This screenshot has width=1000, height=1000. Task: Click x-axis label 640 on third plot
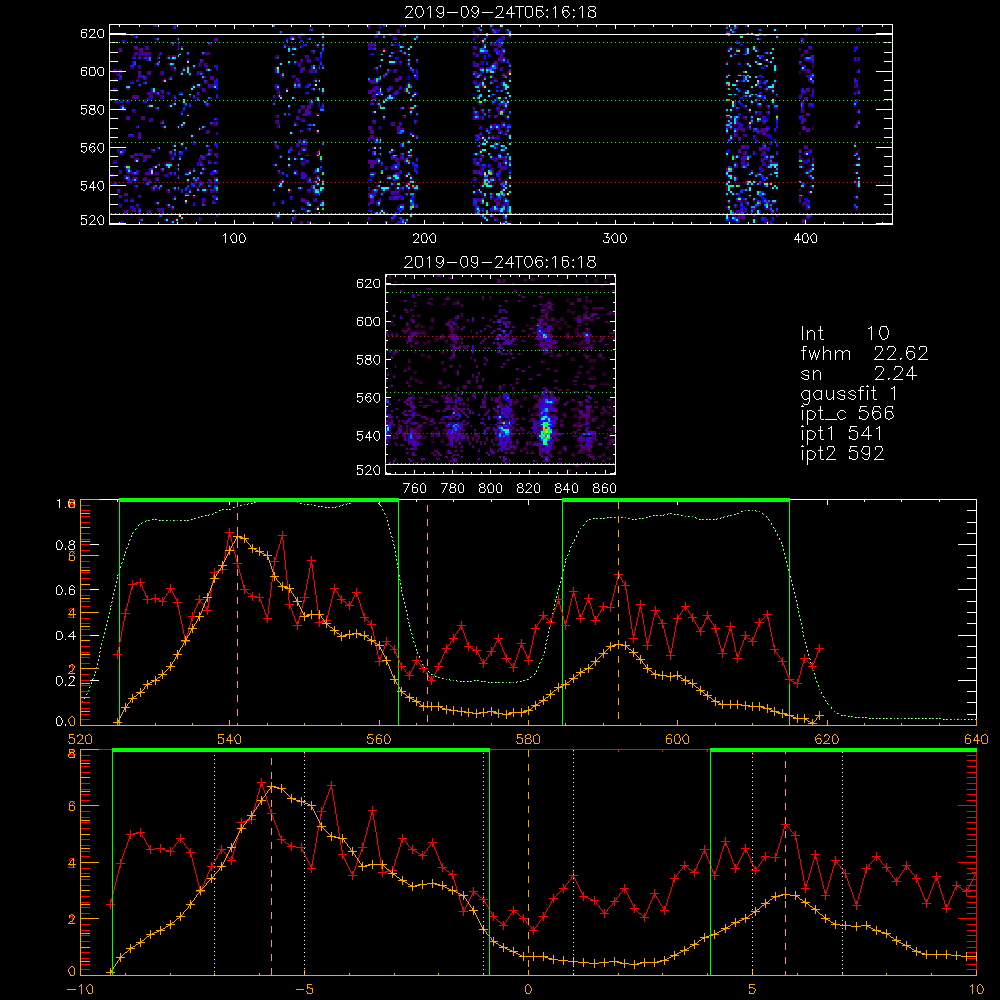pos(976,740)
